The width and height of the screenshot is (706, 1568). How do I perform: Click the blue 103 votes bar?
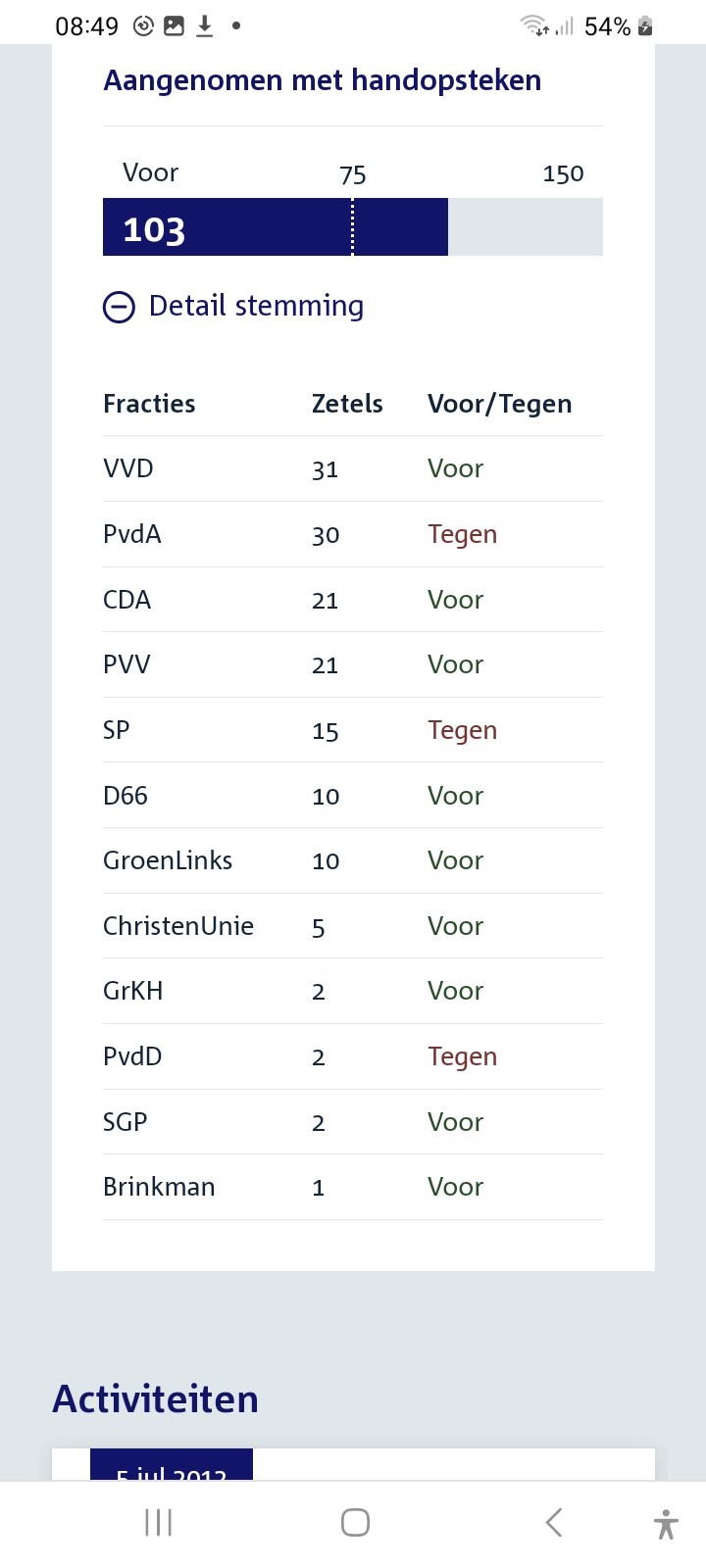[x=275, y=227]
